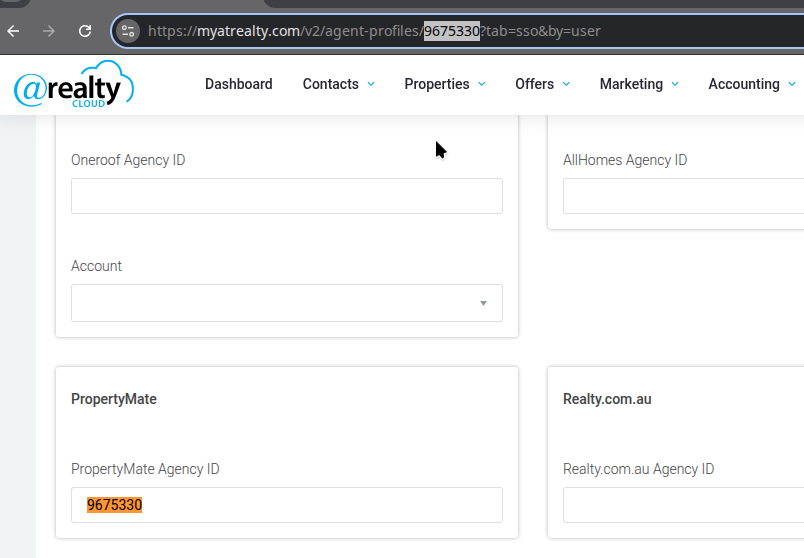Open the Offers menu

[535, 84]
